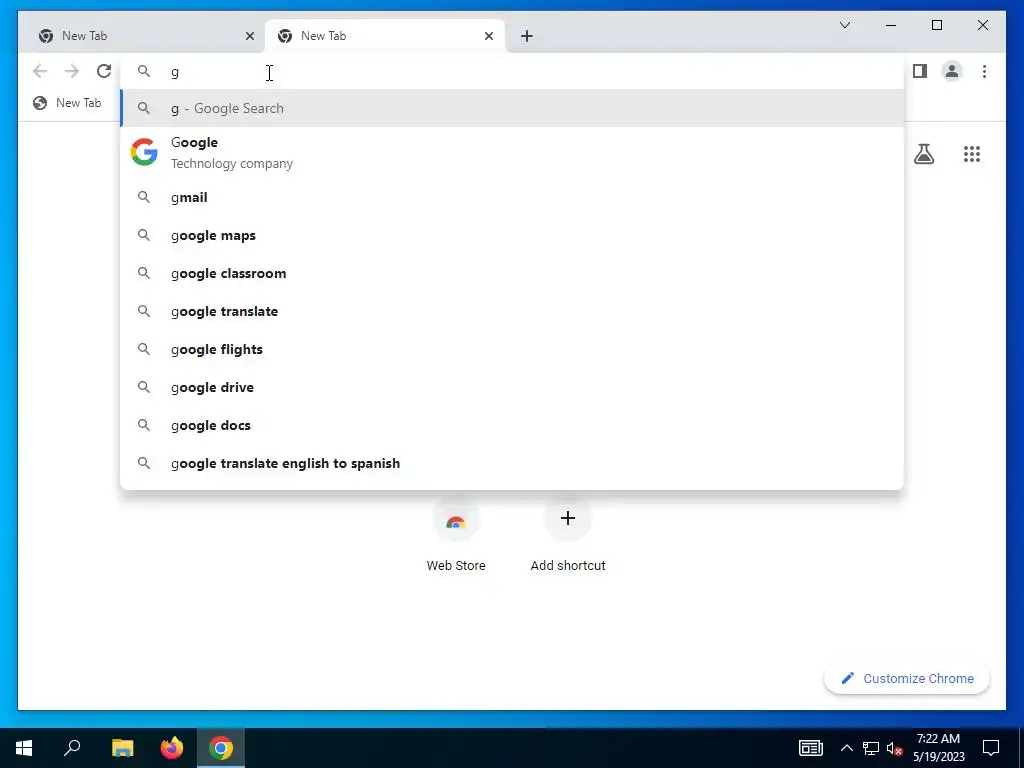Open the New Tab bookmark

point(67,103)
